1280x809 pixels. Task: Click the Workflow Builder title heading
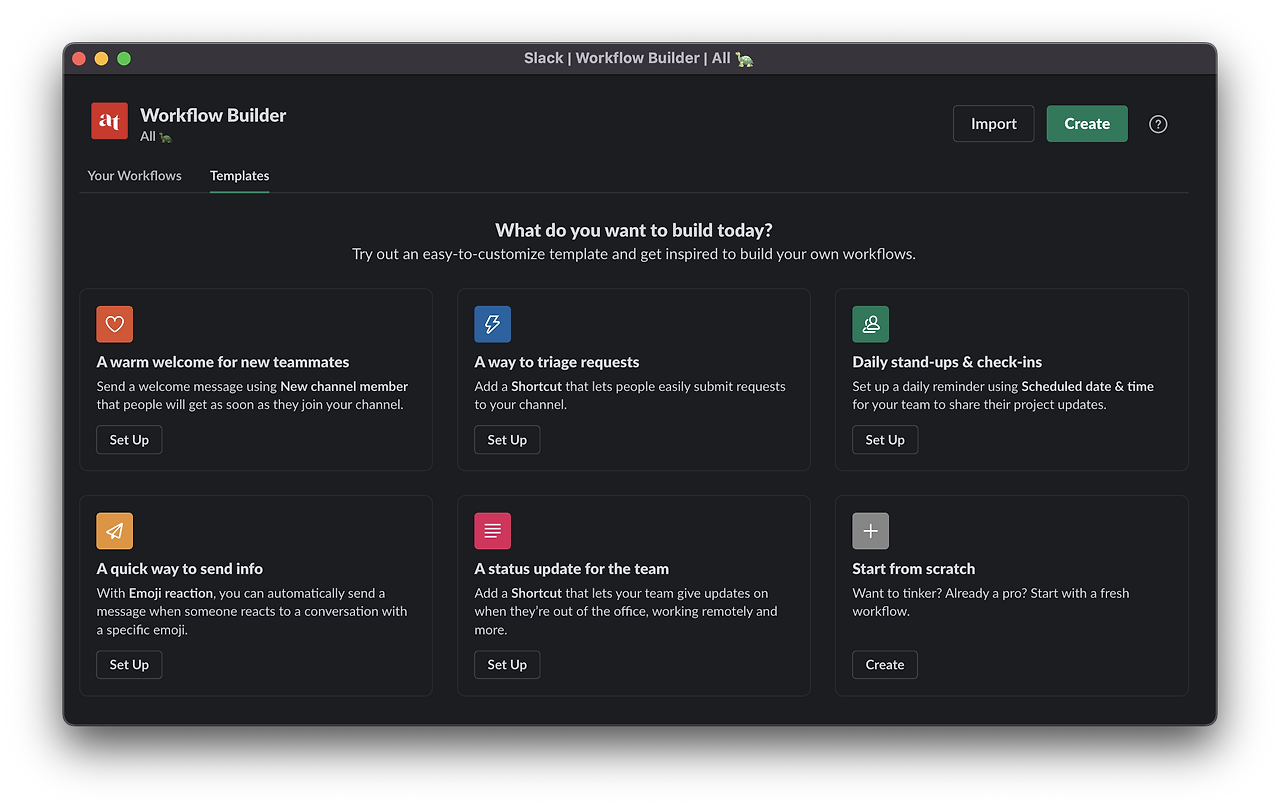point(213,115)
